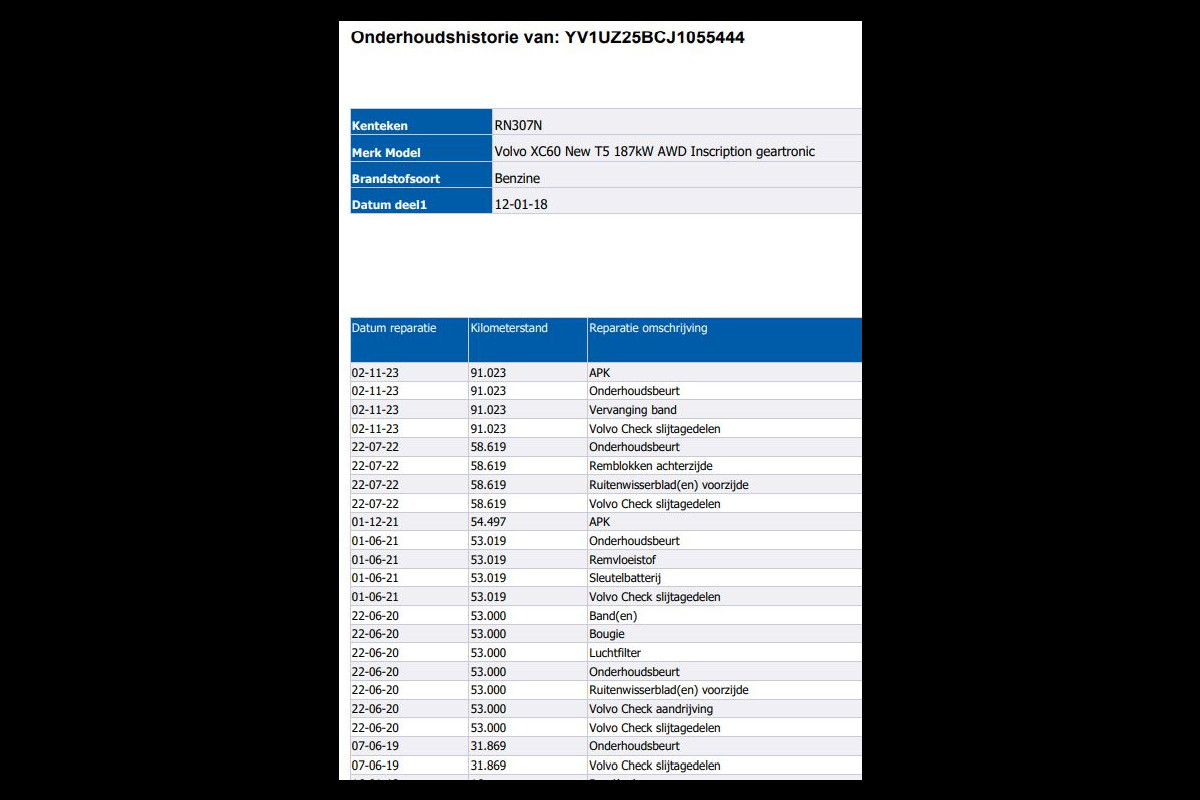This screenshot has height=800, width=1200.
Task: Click the 54.497 kilometer reading
Action: pos(488,522)
